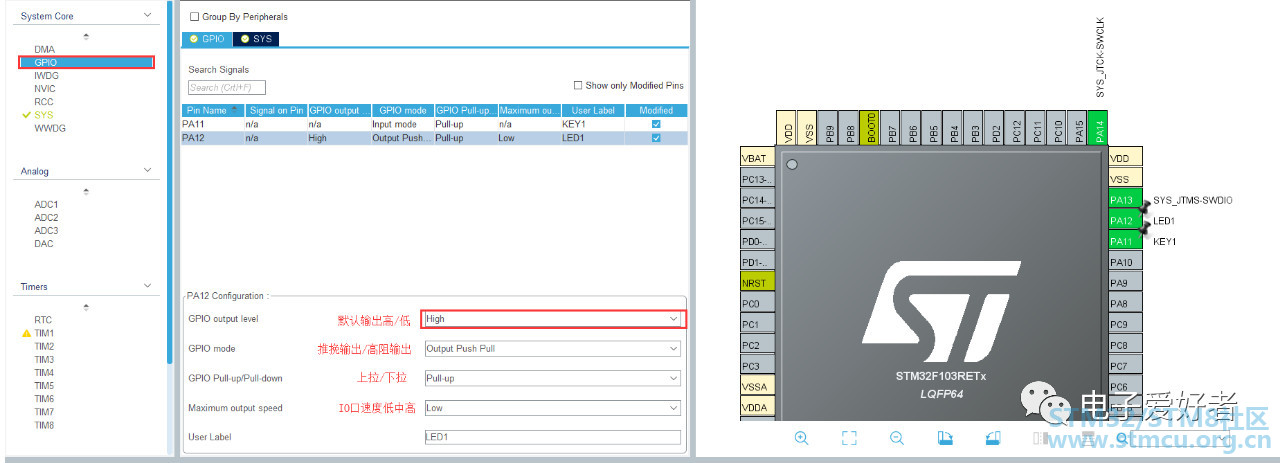
Task: Select the PA12 row in pin table
Action: coord(435,138)
